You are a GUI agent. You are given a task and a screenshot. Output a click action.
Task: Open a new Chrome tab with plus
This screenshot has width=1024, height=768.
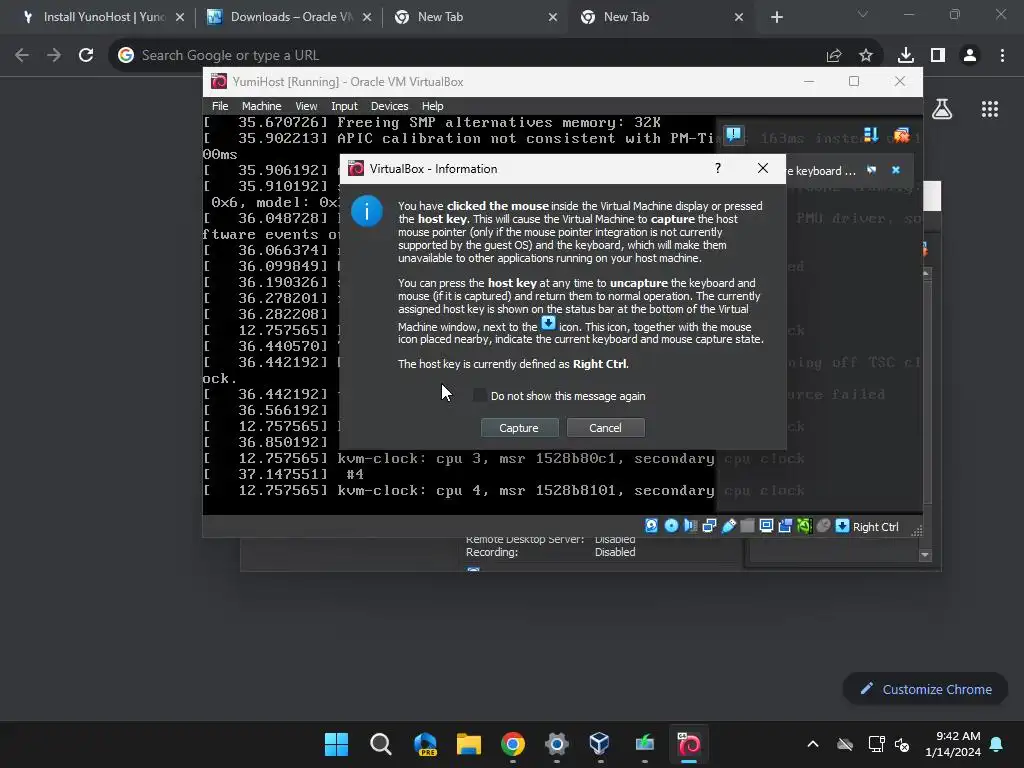[776, 17]
